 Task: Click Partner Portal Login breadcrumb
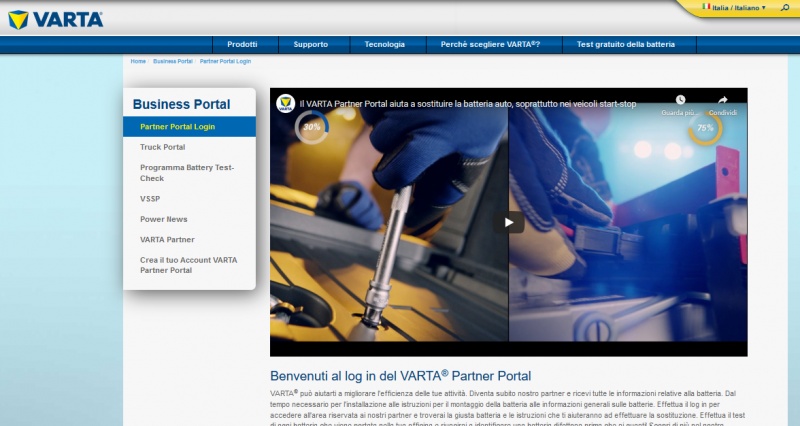tap(225, 61)
